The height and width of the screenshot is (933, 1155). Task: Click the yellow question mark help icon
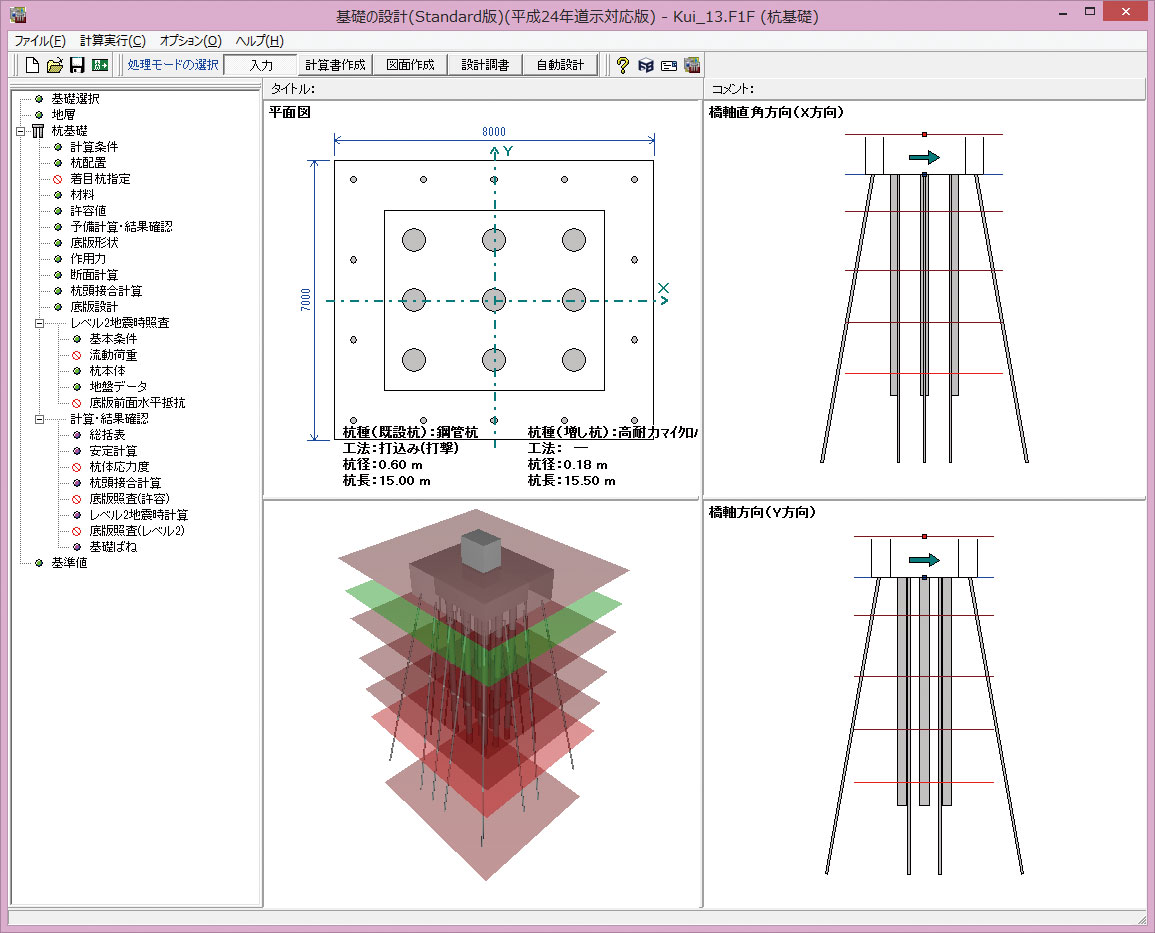(x=622, y=66)
